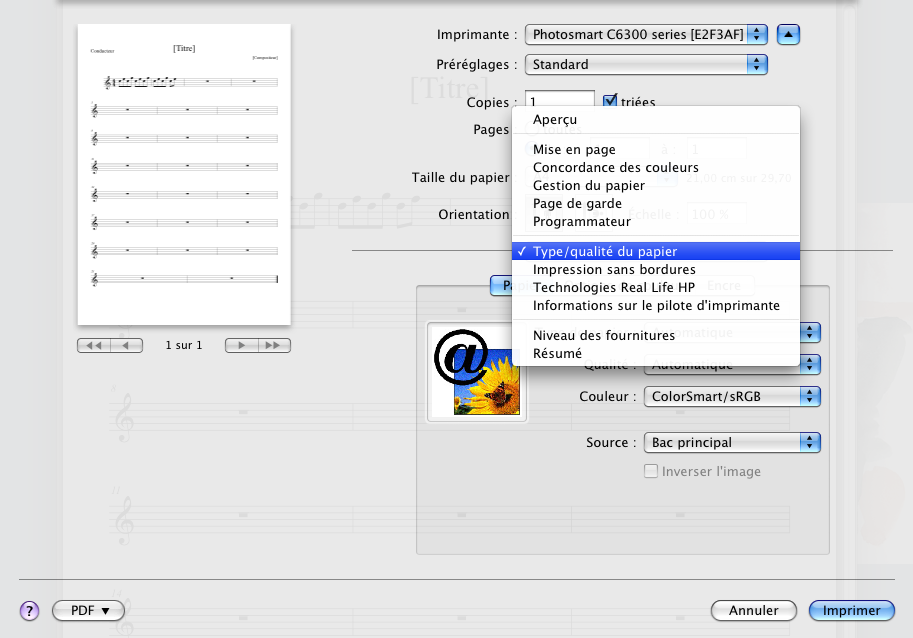Expand the Couleur ColorSmart/sRGB dropdown

point(732,396)
